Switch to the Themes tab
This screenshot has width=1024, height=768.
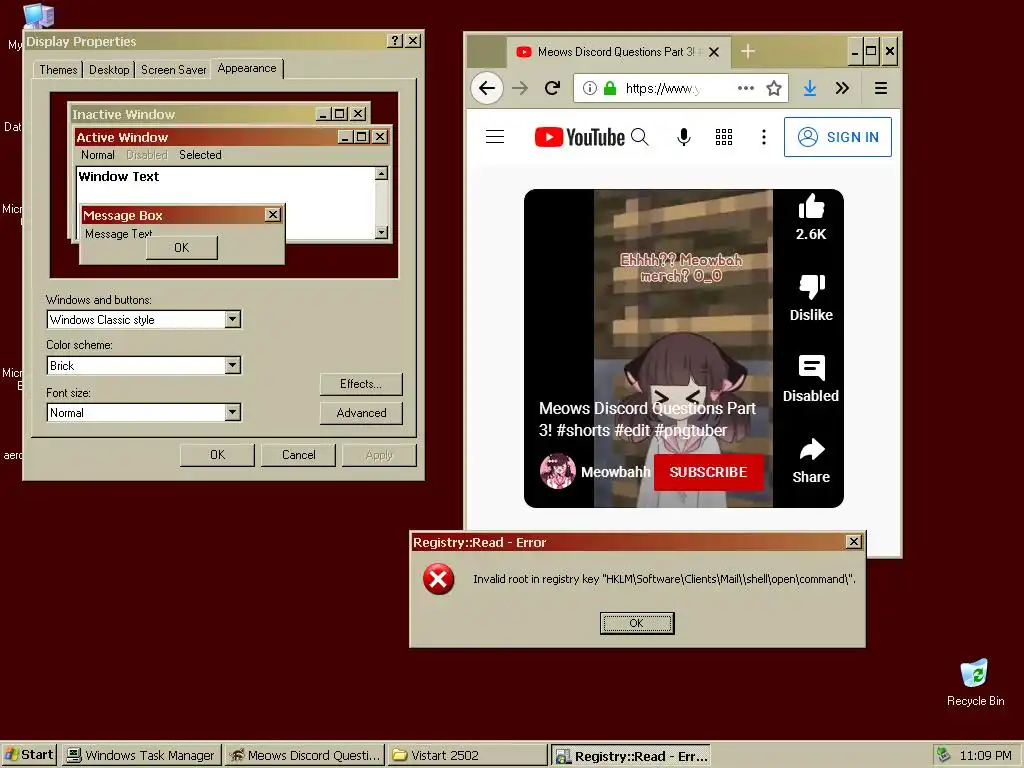tap(58, 69)
